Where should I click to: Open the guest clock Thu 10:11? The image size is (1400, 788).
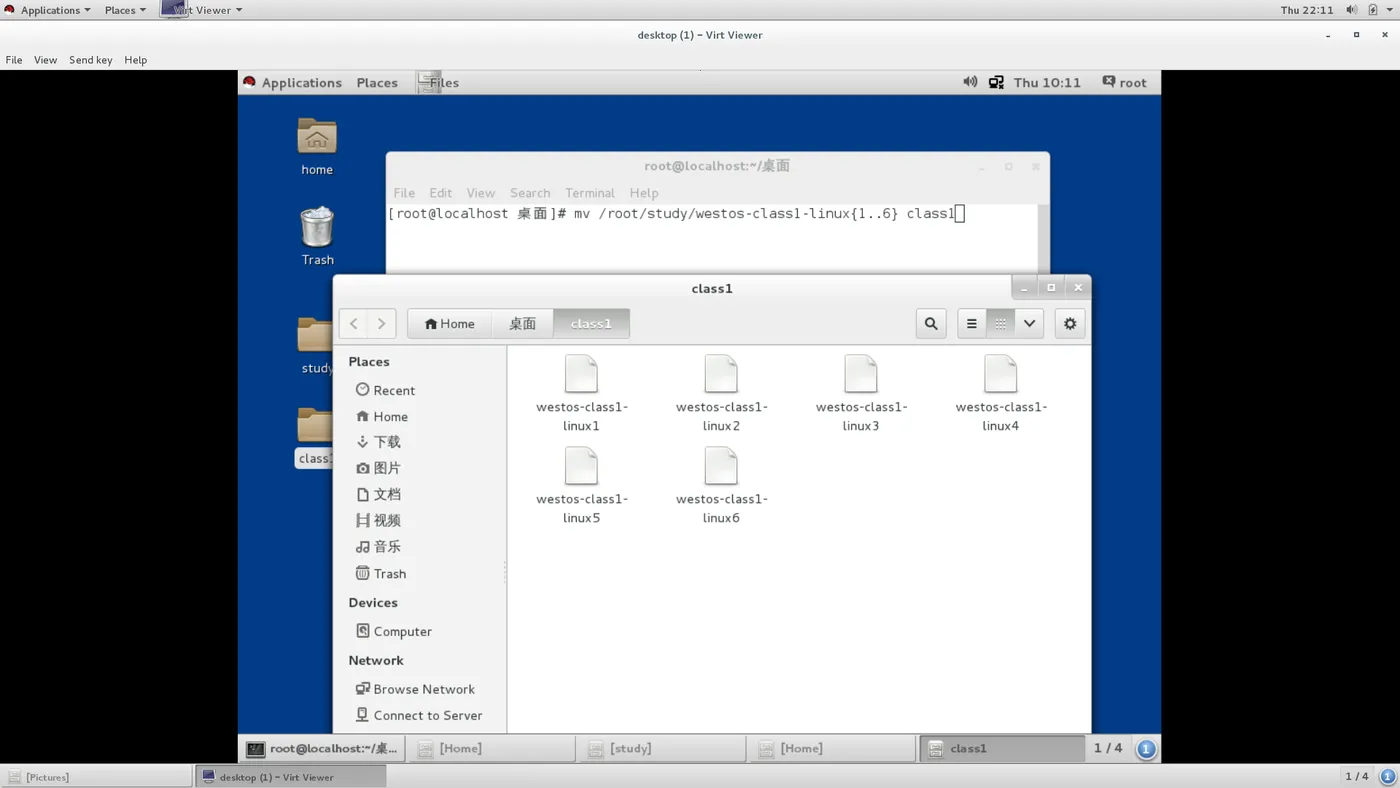click(1047, 83)
